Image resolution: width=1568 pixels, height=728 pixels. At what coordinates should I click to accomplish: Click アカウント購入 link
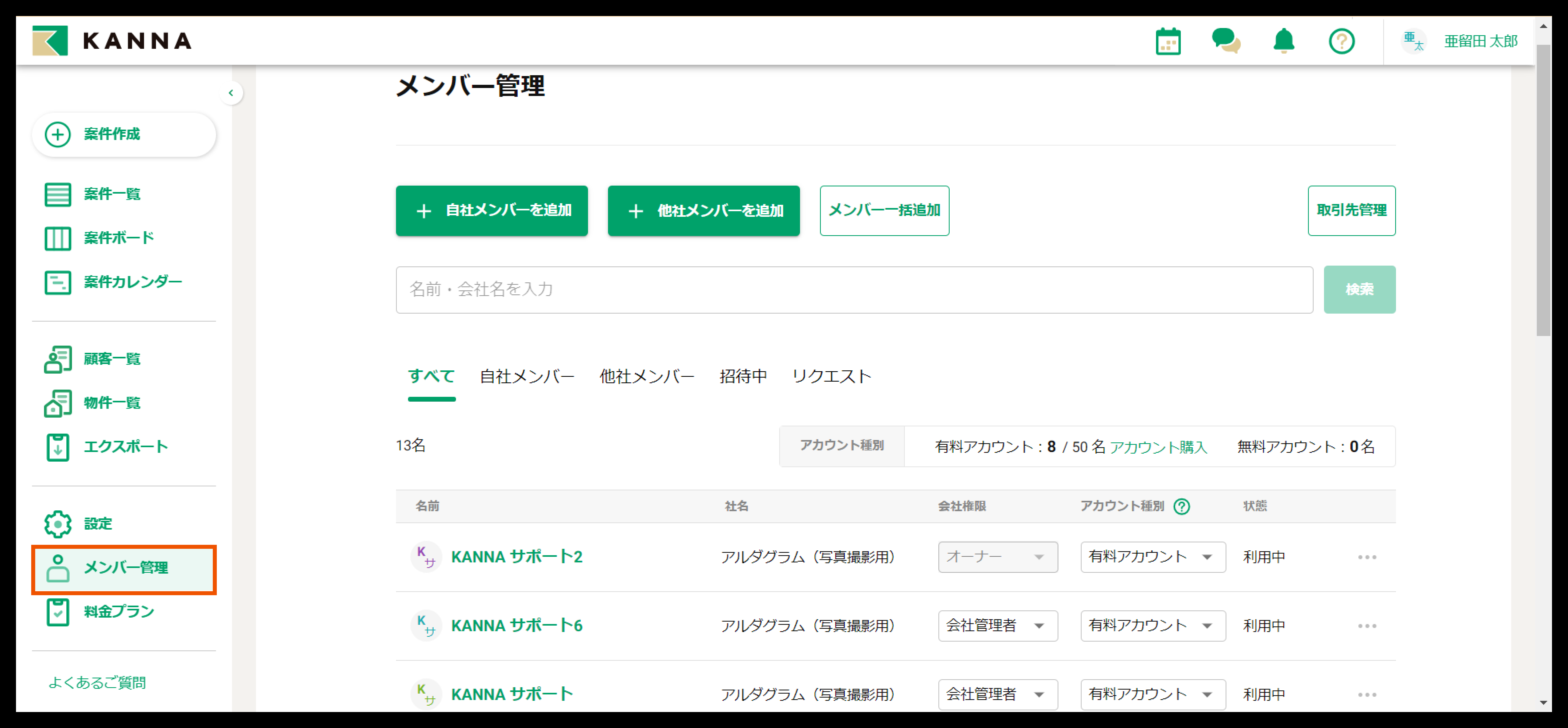(1158, 447)
